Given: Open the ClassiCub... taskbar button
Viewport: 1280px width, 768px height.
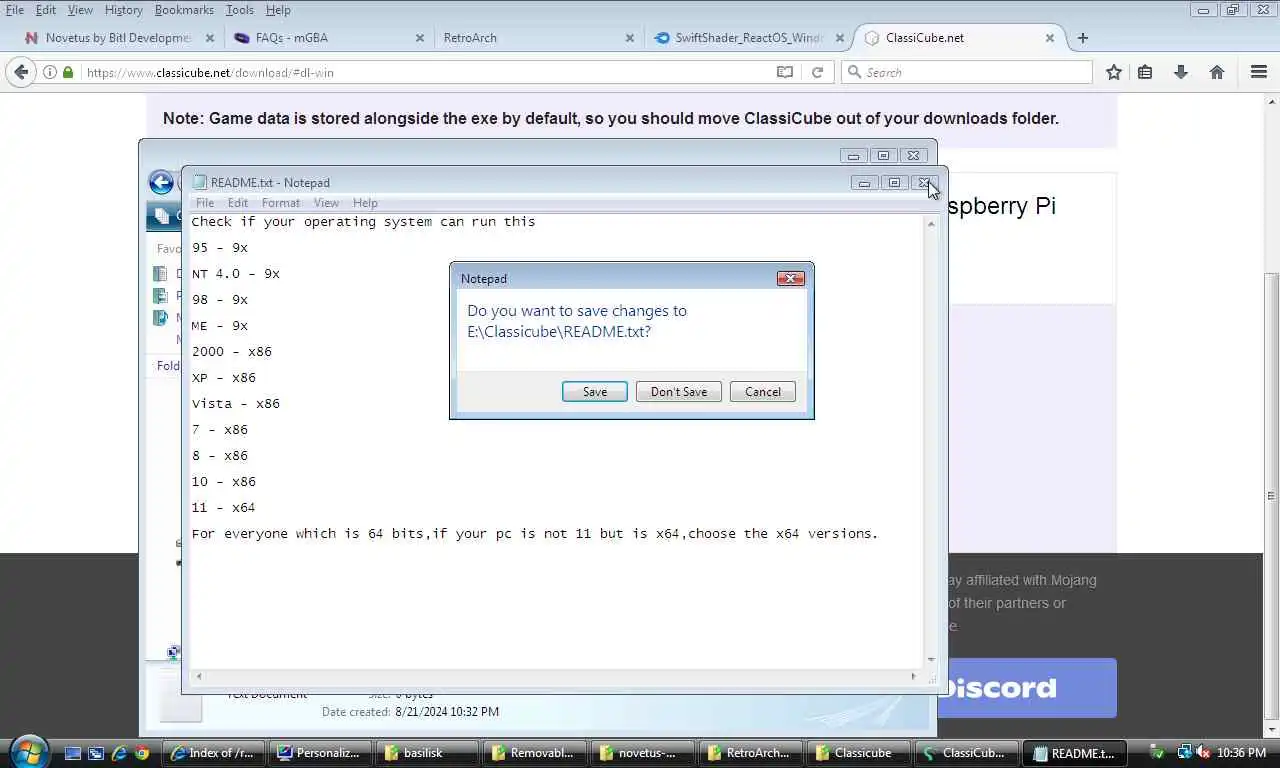Looking at the screenshot, I should (966, 753).
